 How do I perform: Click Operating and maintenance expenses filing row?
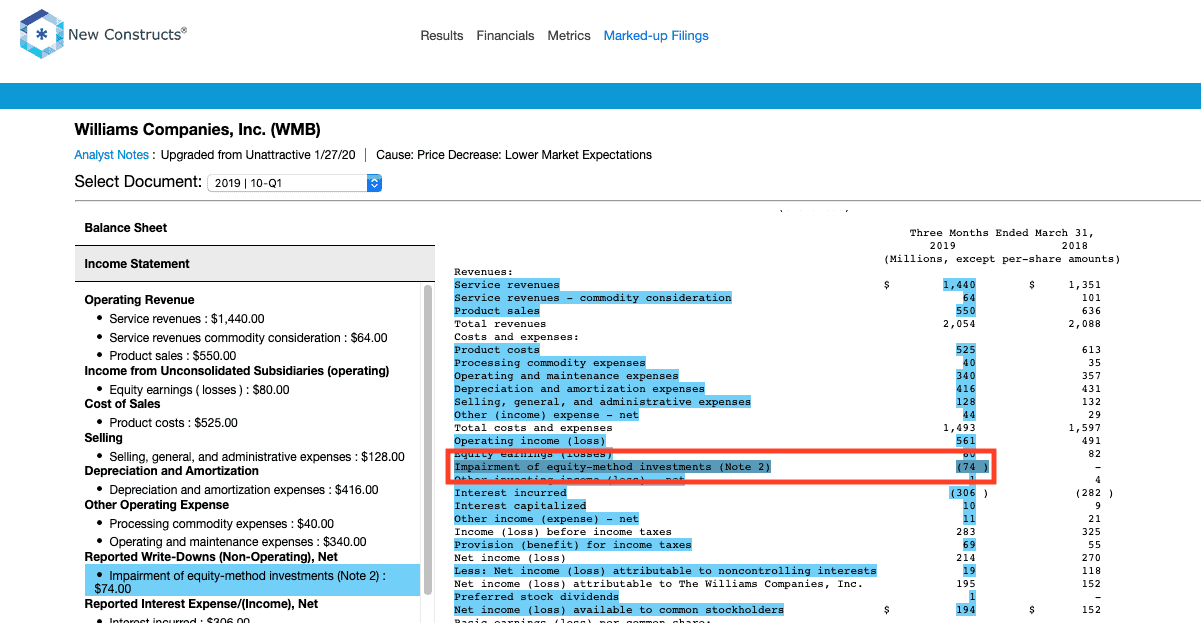click(x=566, y=376)
